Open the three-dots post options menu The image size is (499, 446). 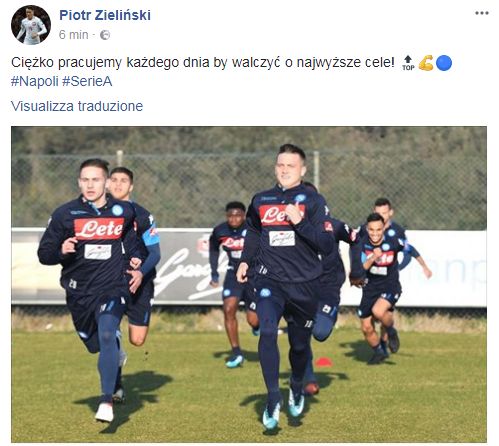[482, 13]
